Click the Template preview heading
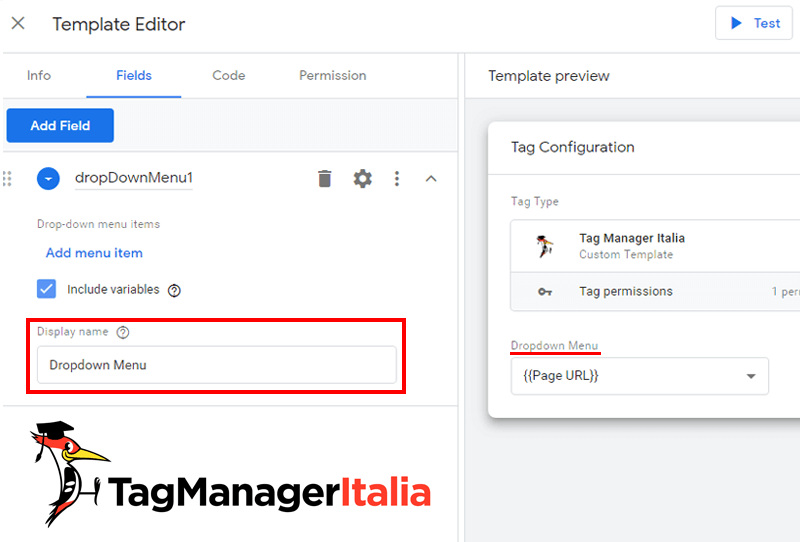This screenshot has height=542, width=800. [x=549, y=76]
